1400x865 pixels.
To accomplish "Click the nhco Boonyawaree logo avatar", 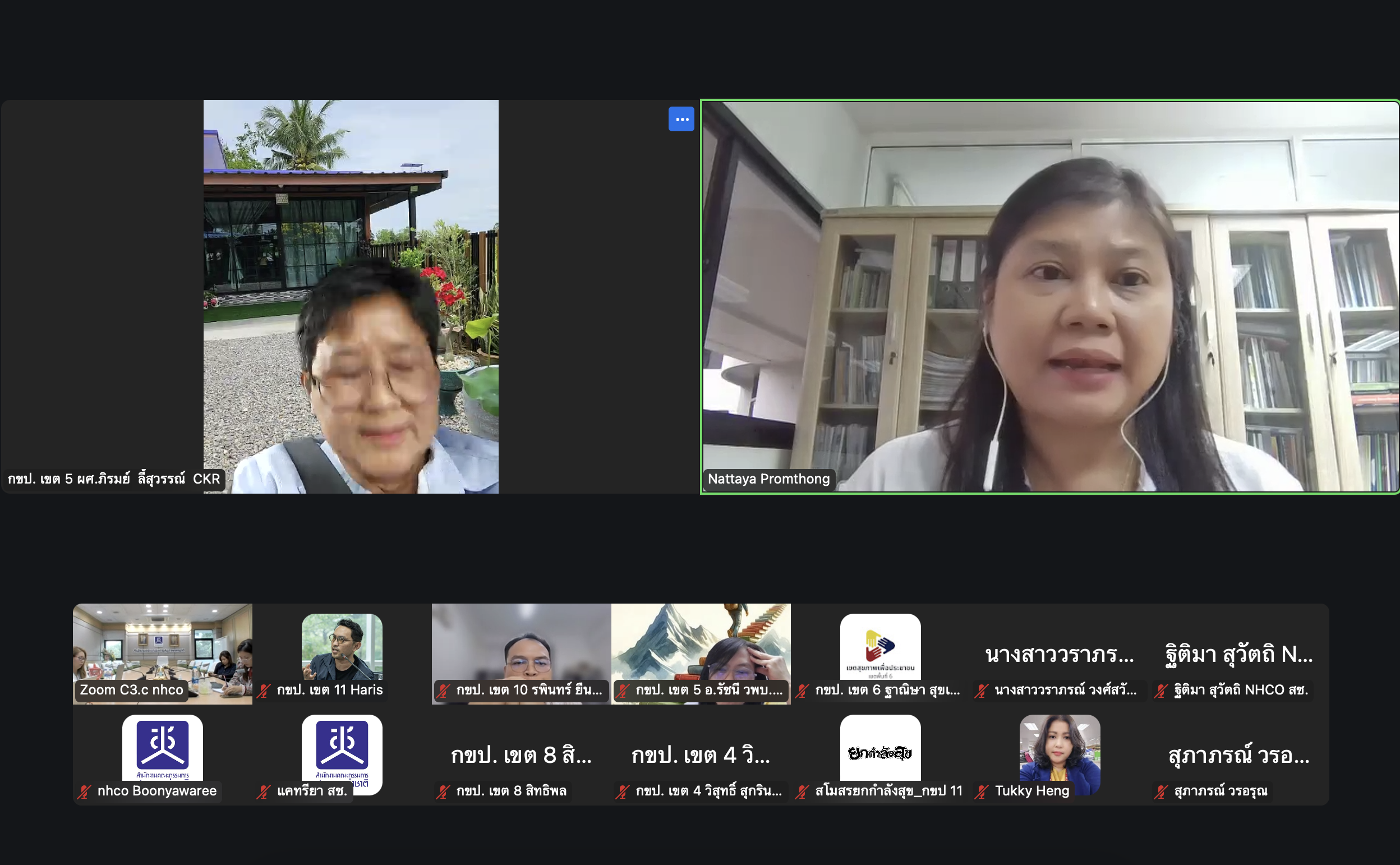I will tap(163, 747).
